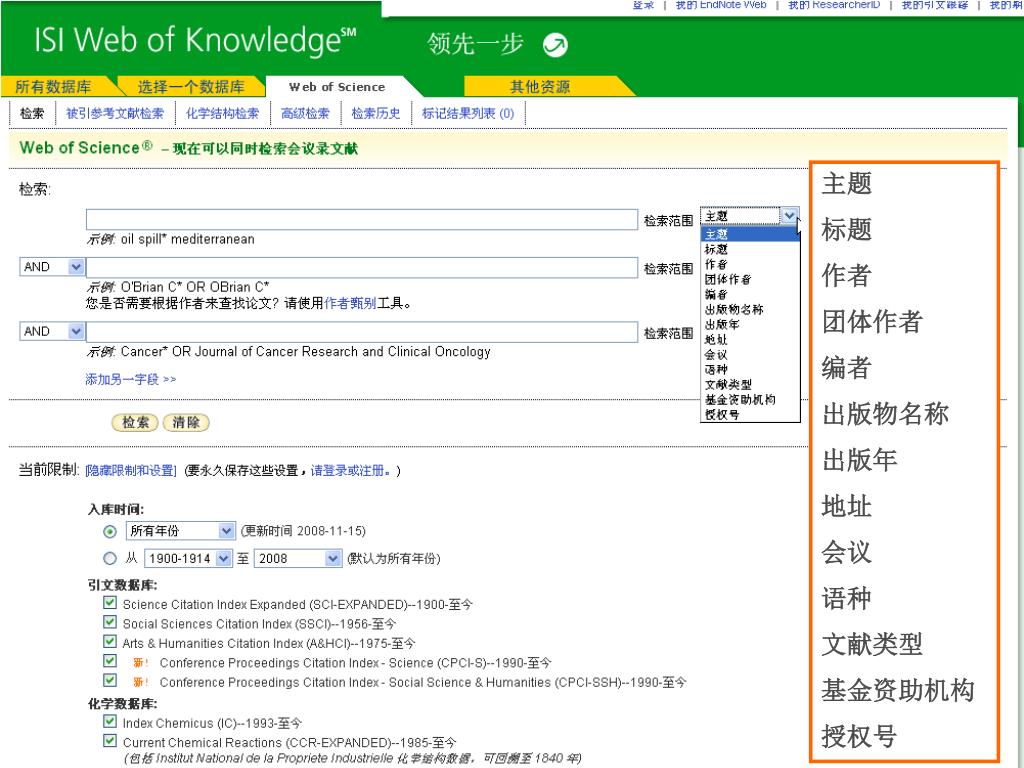
Task: Click the ISI Web of Knowledge logo
Action: click(x=195, y=40)
